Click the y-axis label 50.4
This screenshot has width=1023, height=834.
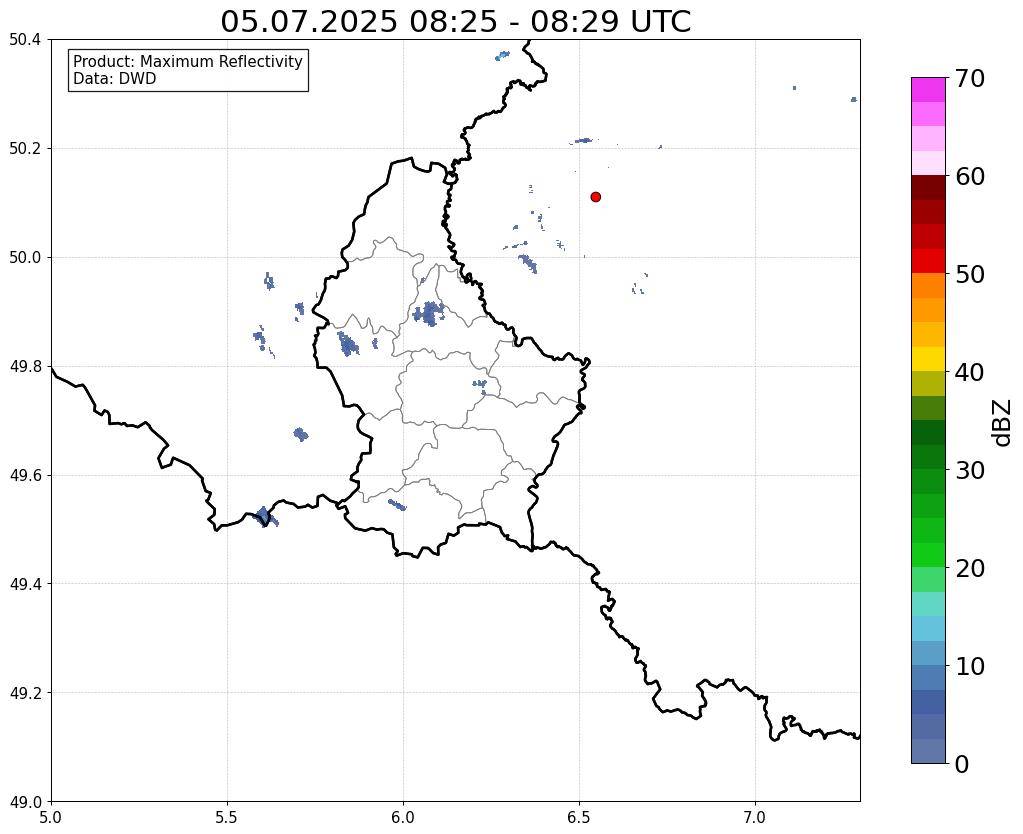coord(25,40)
